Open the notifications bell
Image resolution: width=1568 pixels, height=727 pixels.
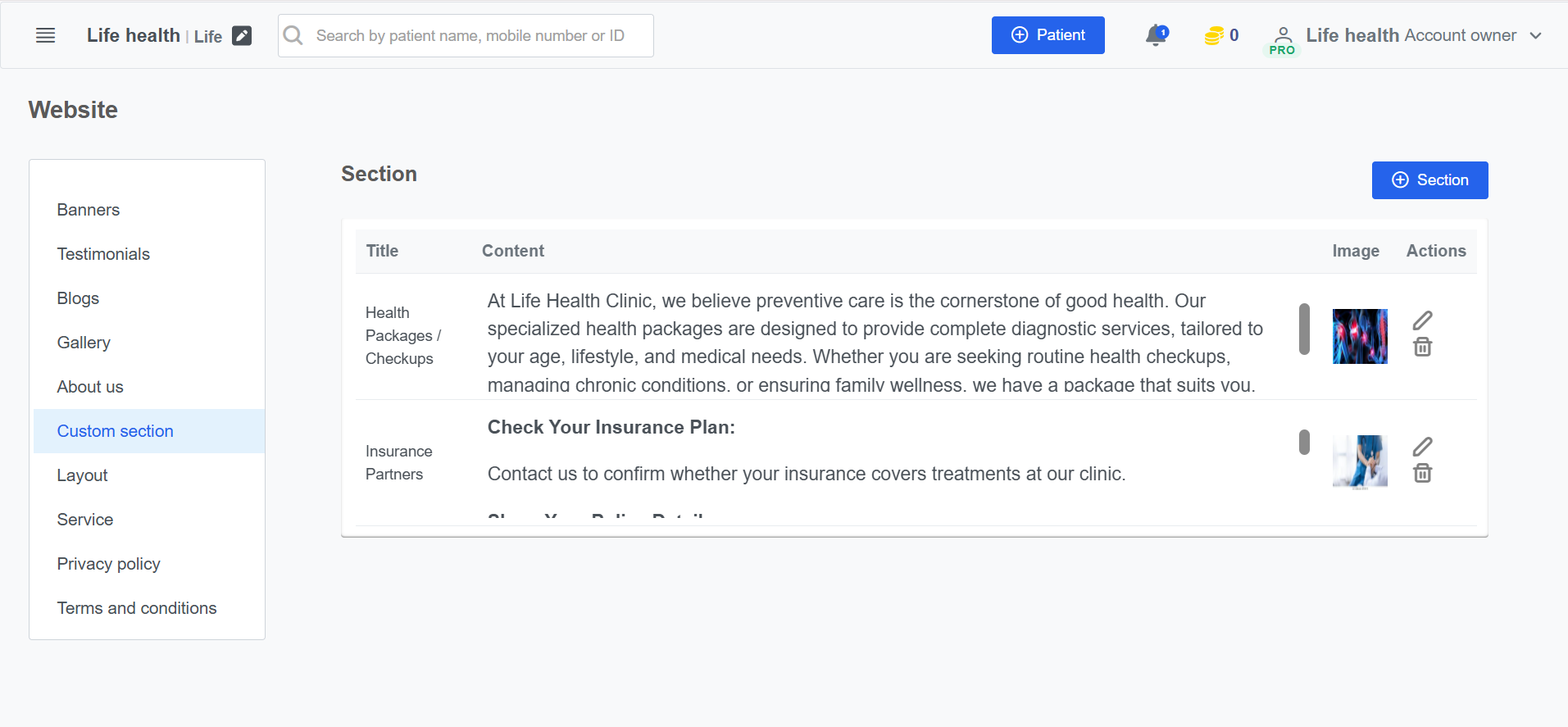[x=1156, y=34]
